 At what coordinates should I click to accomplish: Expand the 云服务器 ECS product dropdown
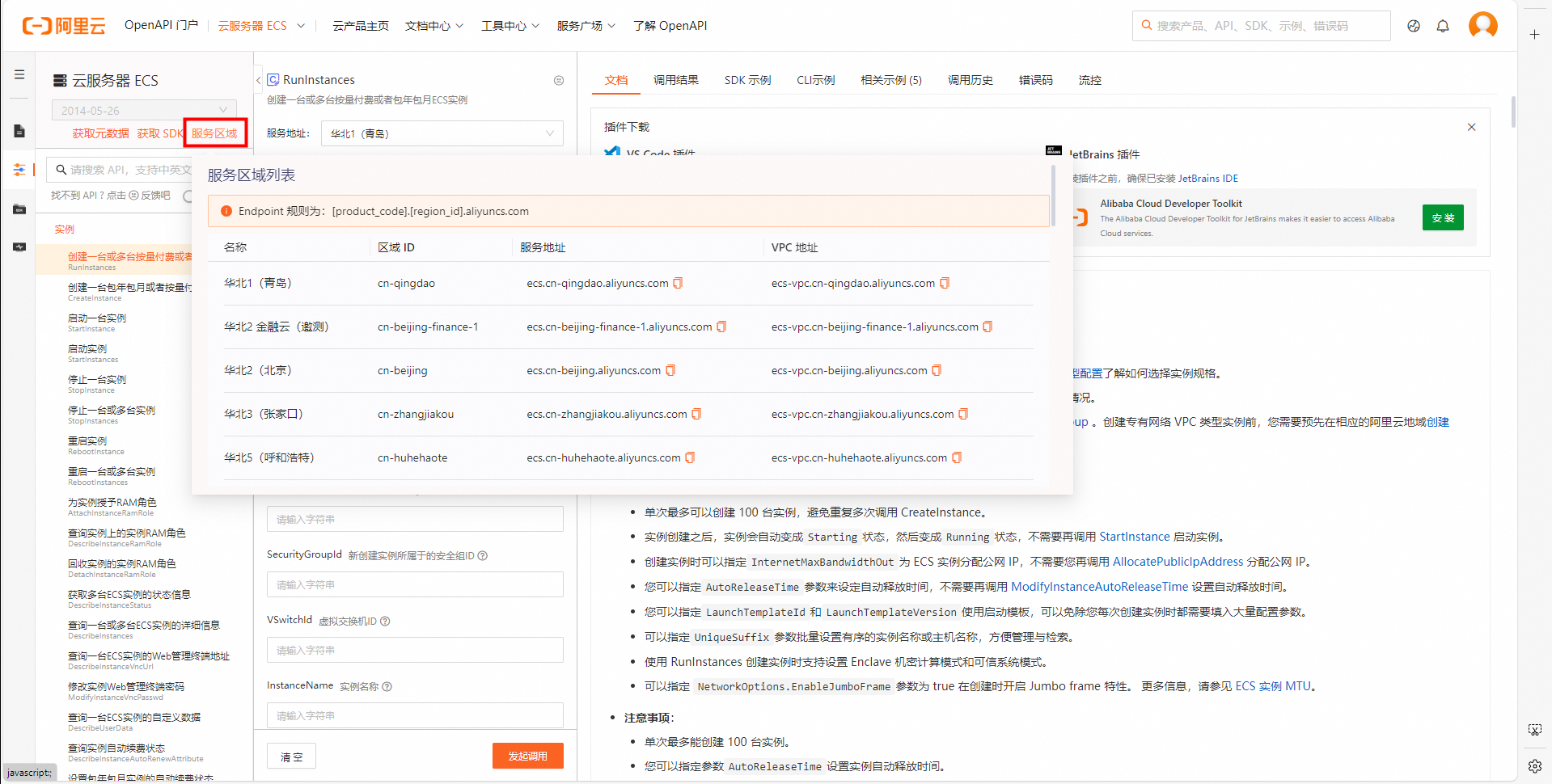tap(261, 26)
